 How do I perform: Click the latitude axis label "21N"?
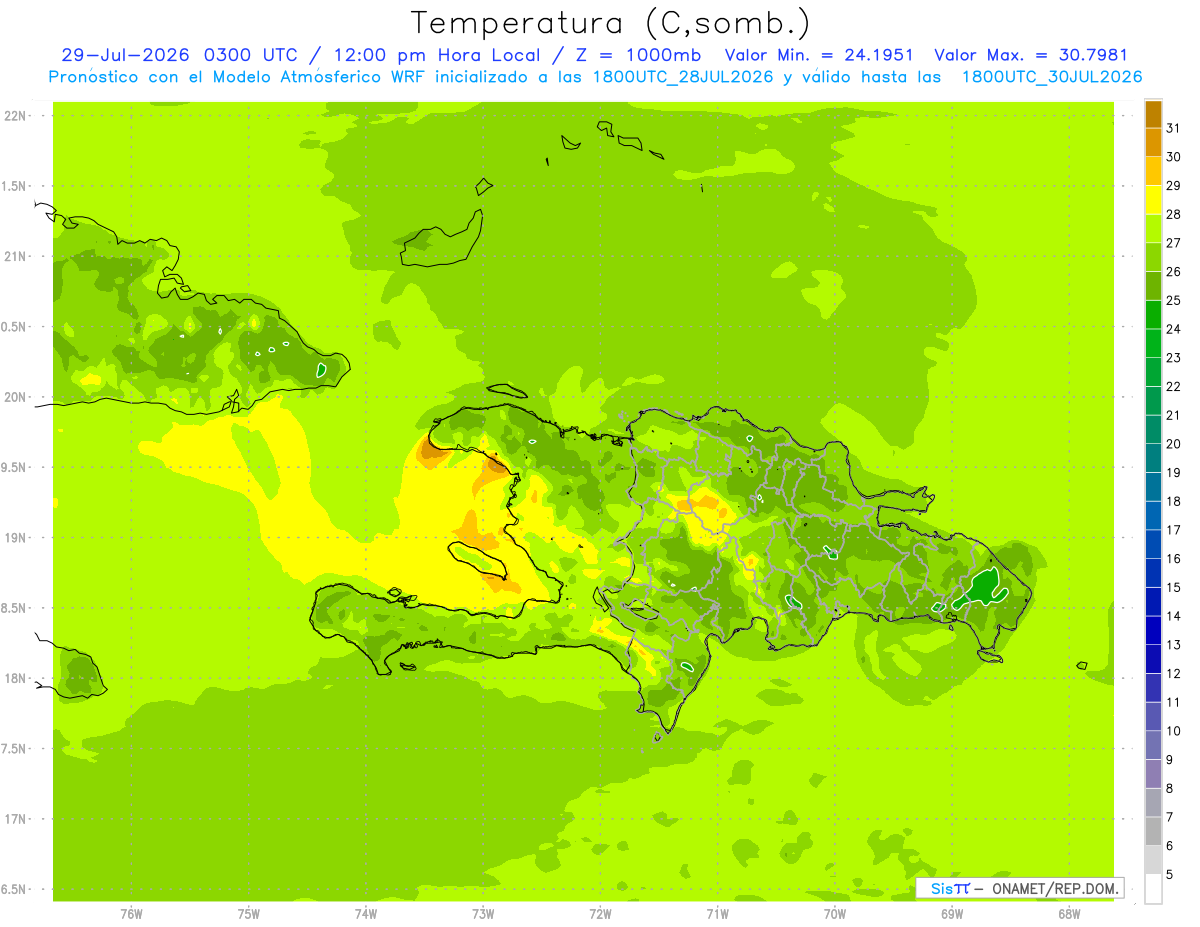click(x=14, y=256)
